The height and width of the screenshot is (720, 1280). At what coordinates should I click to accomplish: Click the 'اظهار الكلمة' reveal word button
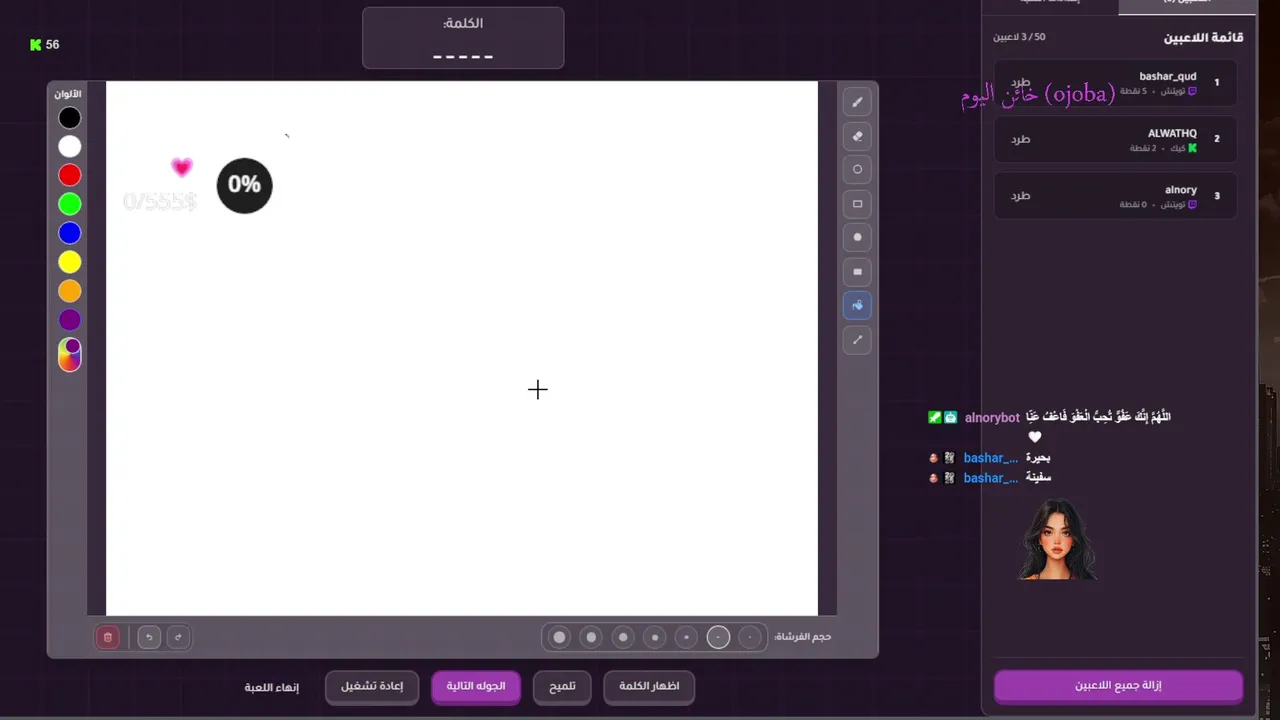click(649, 687)
